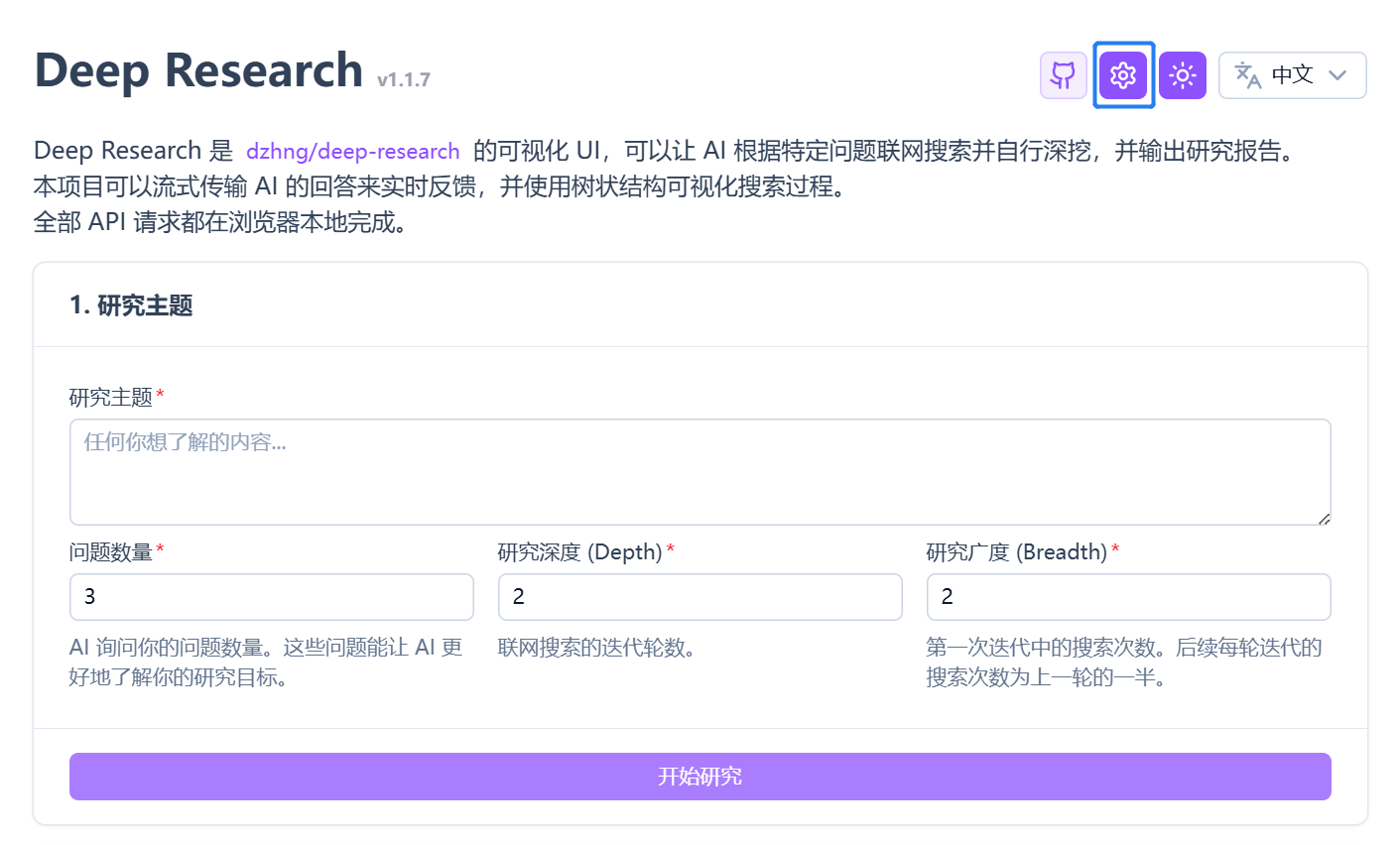Click the 研究深度 (Depth) label

click(x=579, y=552)
